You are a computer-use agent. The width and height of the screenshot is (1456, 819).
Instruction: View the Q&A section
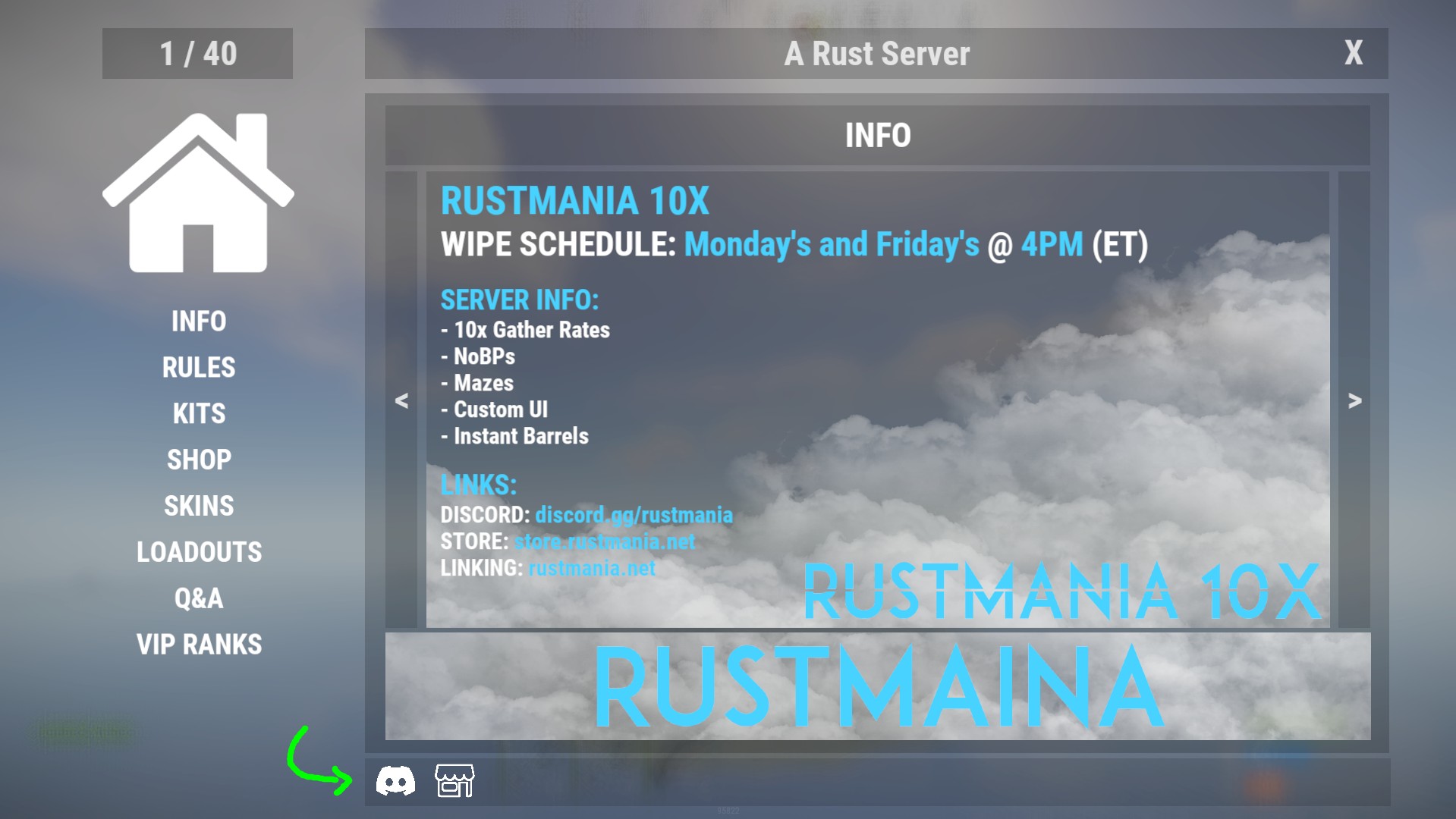coord(199,598)
